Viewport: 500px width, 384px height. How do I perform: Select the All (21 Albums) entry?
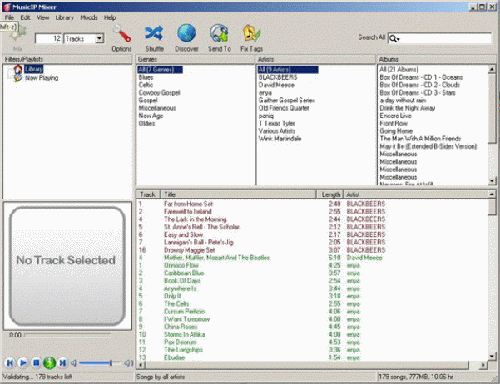(399, 69)
